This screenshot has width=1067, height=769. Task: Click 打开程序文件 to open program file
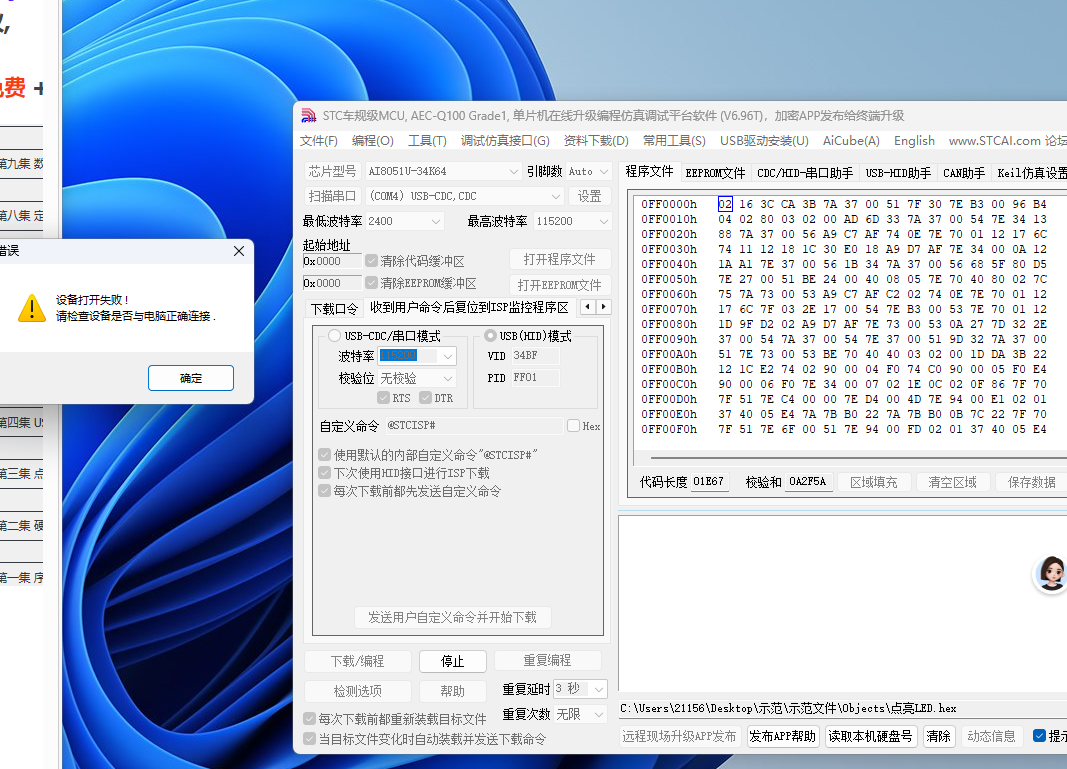click(x=560, y=257)
